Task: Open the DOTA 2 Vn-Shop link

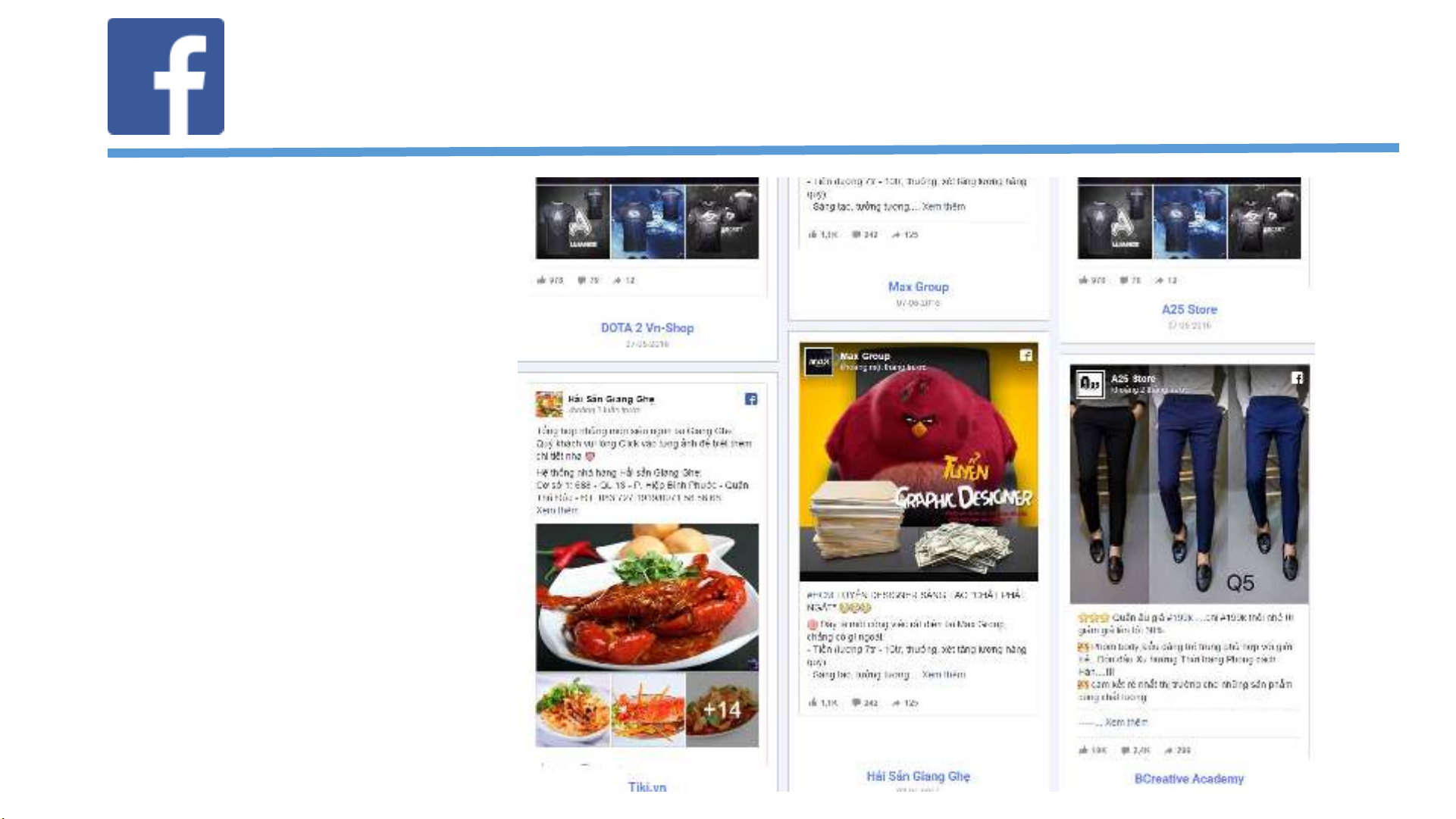Action: [x=647, y=328]
